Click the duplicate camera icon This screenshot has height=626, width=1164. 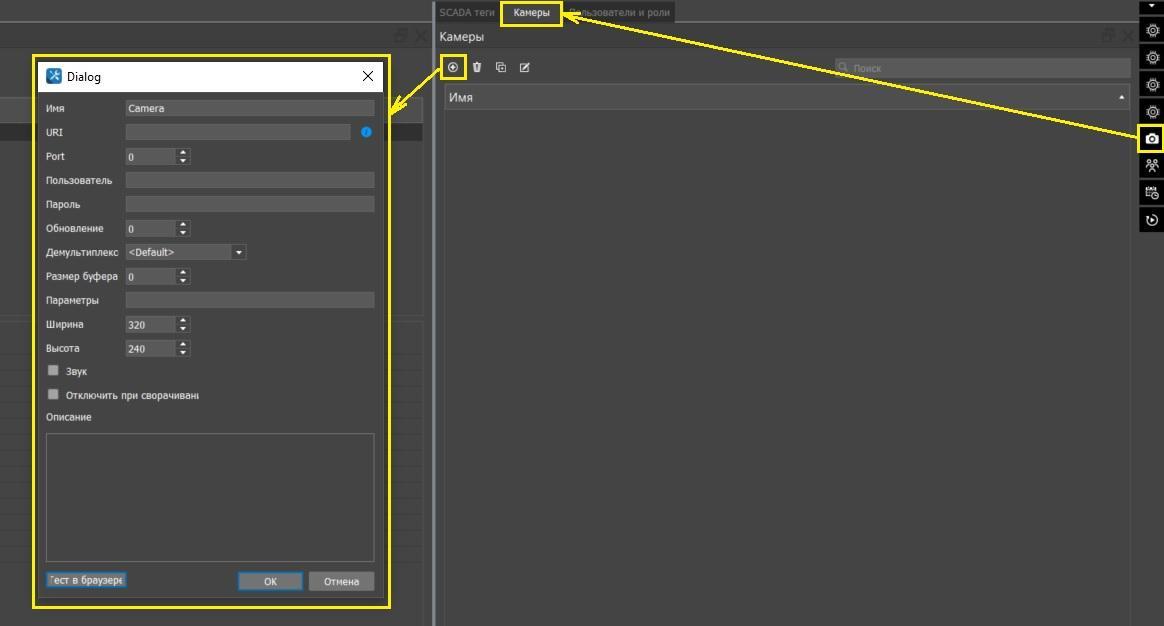point(501,67)
